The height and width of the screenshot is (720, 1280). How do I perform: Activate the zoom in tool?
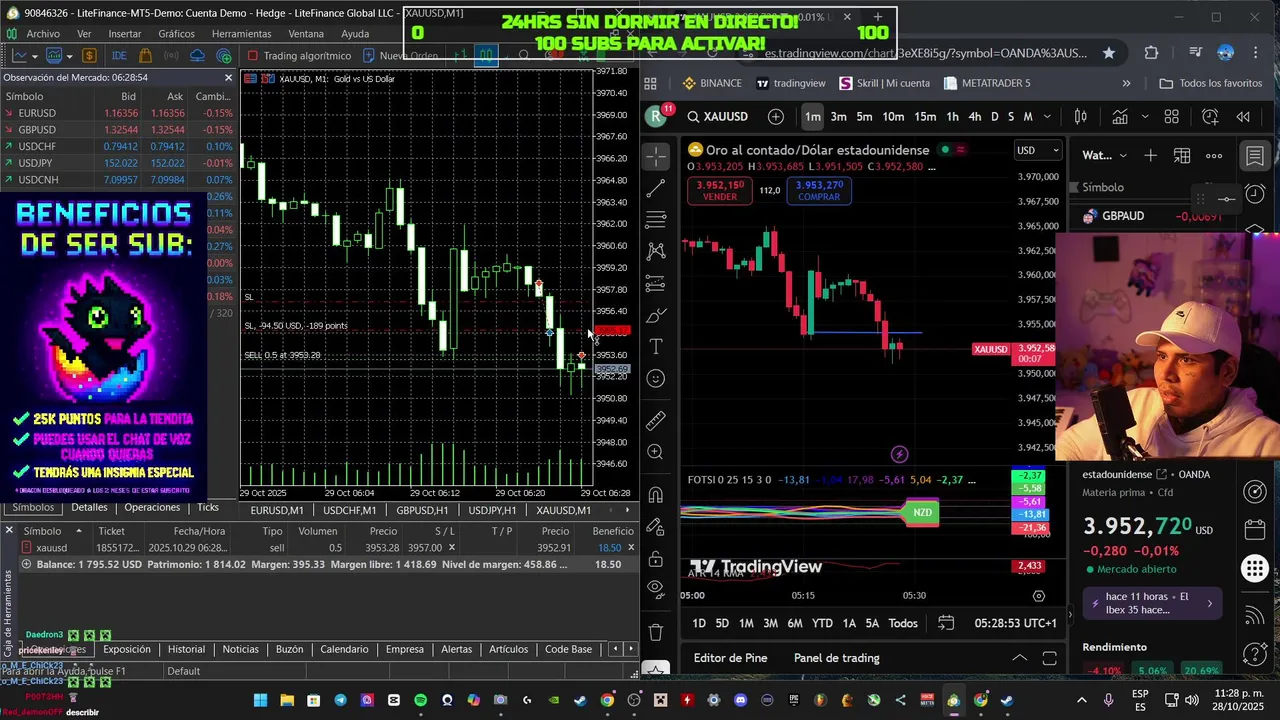(656, 452)
